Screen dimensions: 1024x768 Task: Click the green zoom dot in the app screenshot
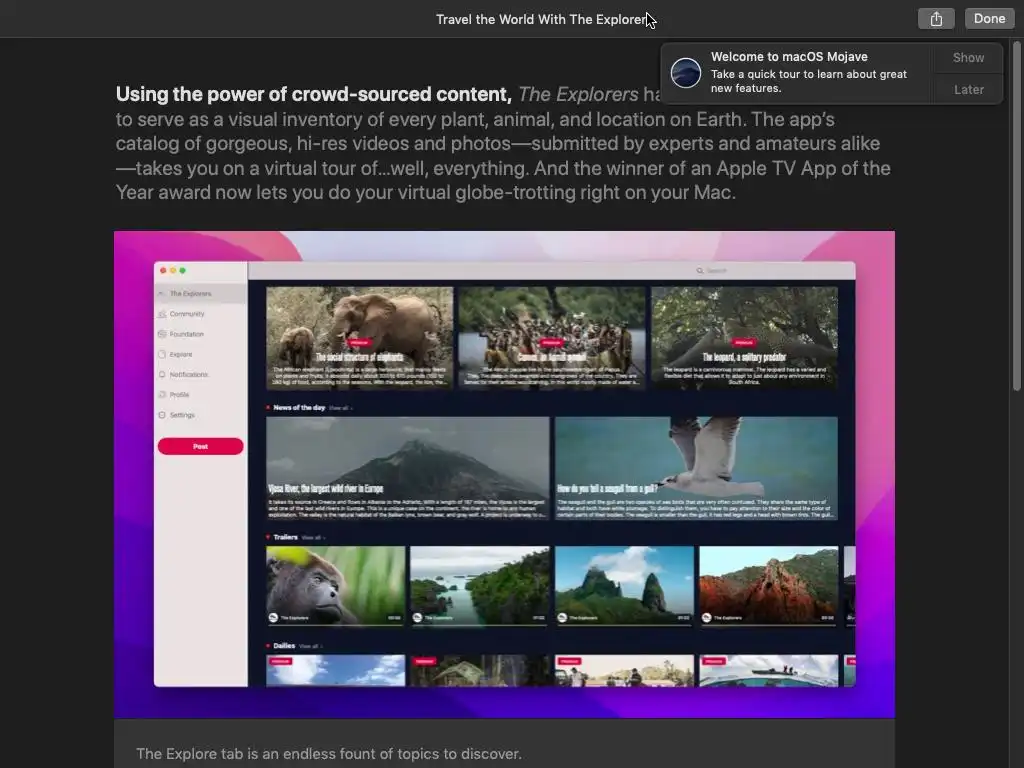click(183, 270)
